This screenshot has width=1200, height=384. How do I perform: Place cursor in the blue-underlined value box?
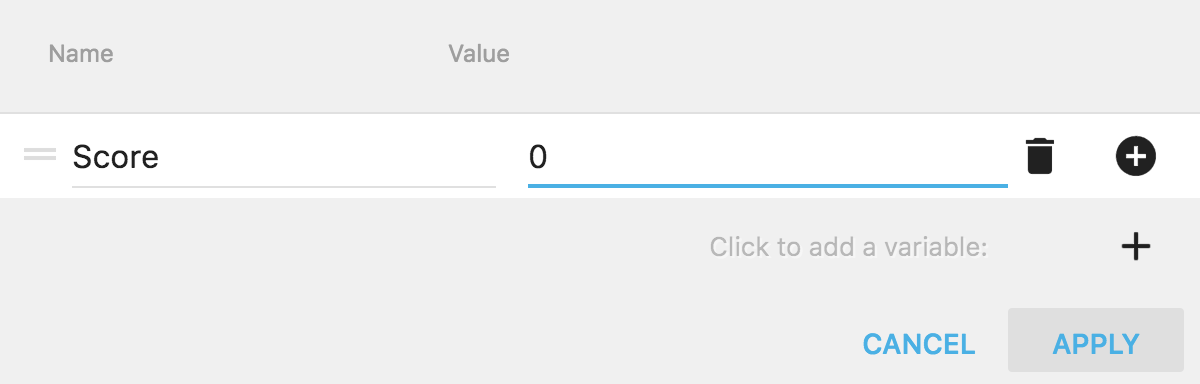768,157
